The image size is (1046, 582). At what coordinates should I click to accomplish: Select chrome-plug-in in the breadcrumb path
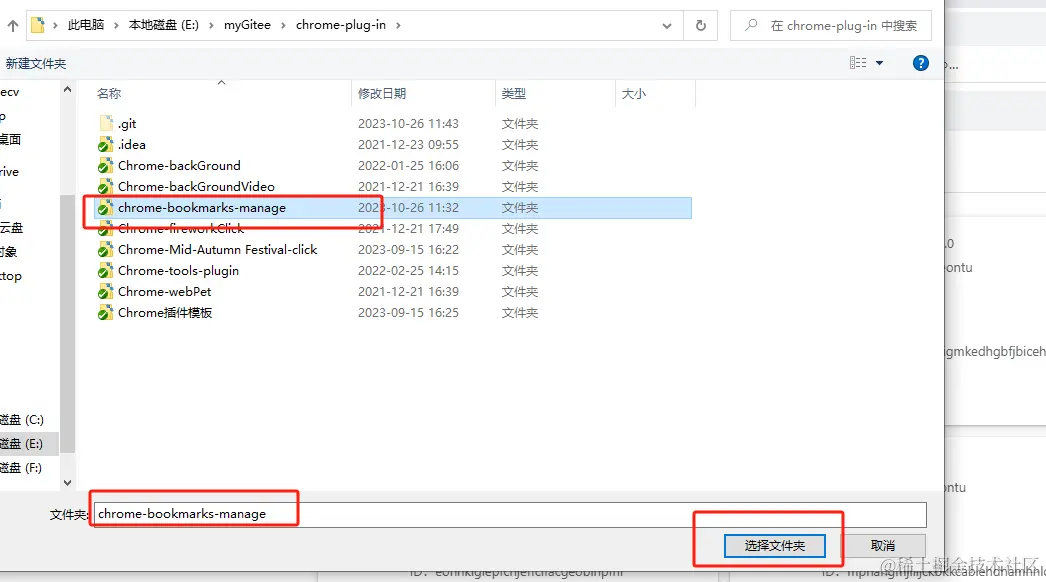click(x=340, y=25)
